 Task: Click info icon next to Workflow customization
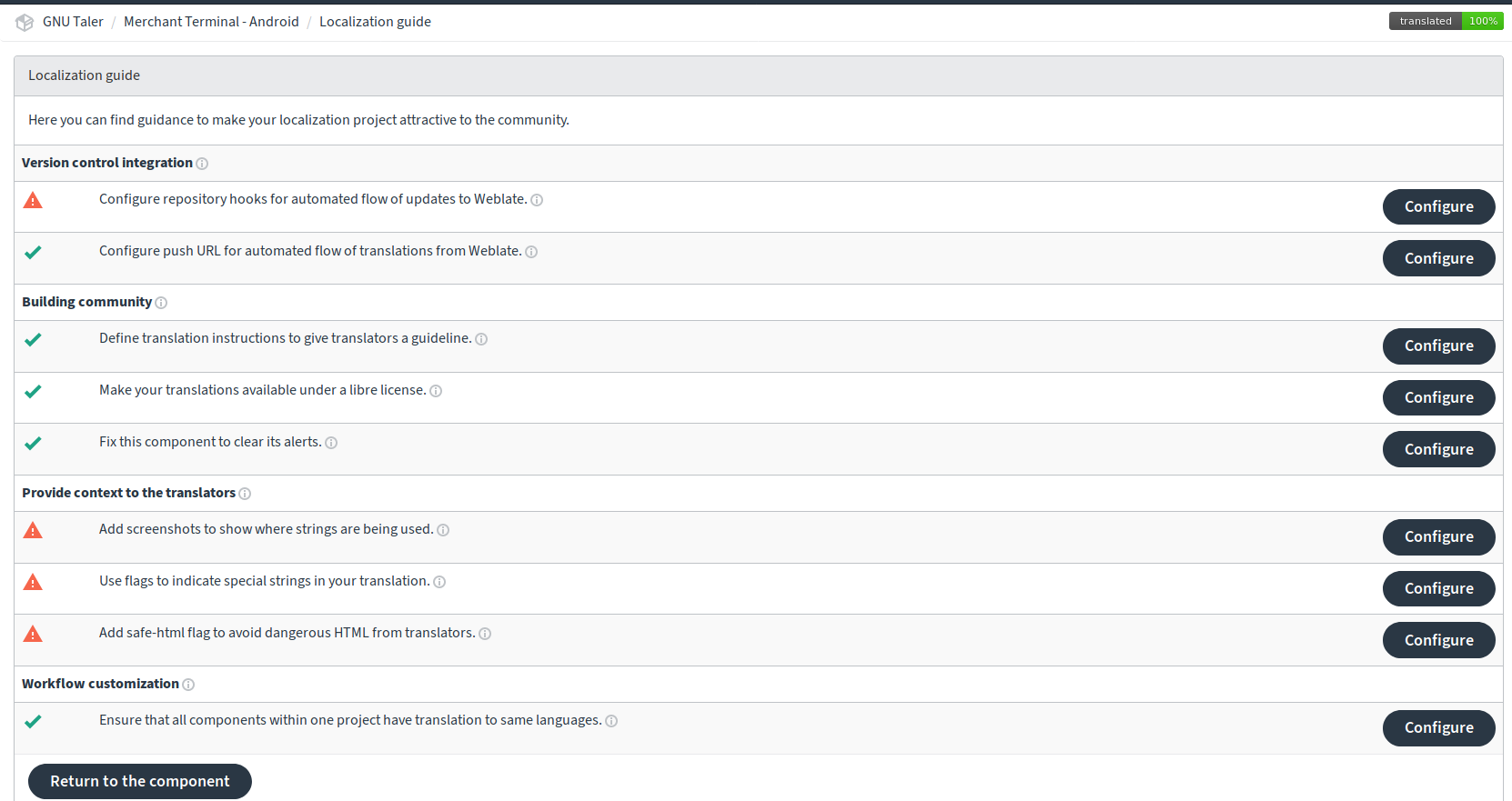tap(188, 685)
